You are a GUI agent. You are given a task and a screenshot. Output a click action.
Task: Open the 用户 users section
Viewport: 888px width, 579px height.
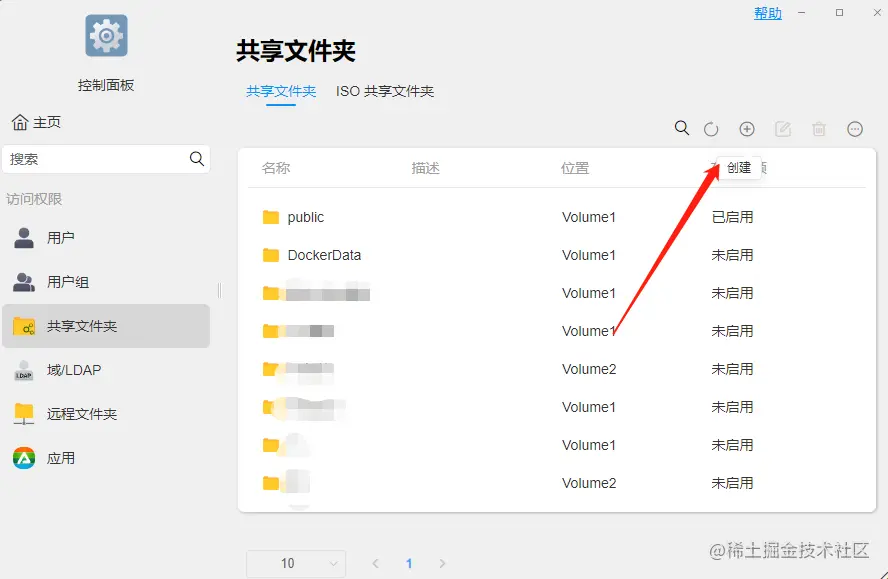(106, 238)
